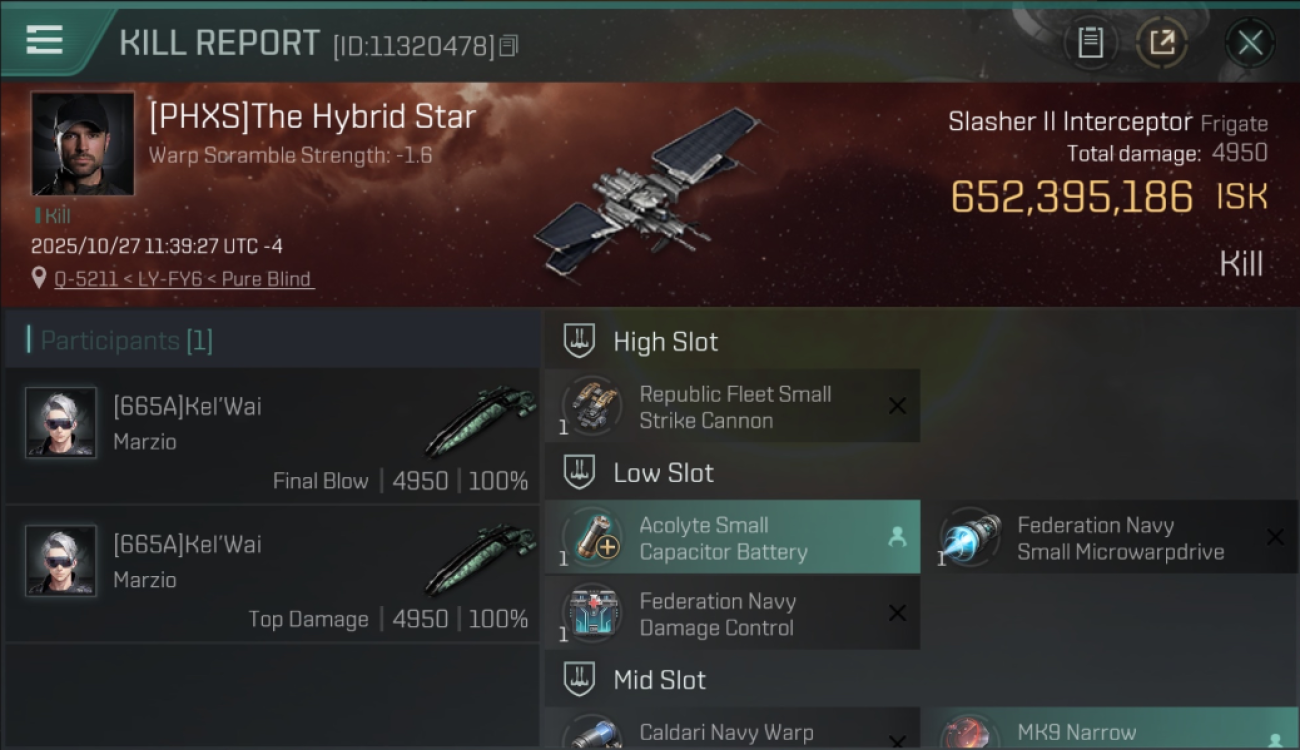Open Kel'Wai Final Blow participant entry
Screen dimensions: 1300x750
pyautogui.click(x=272, y=435)
